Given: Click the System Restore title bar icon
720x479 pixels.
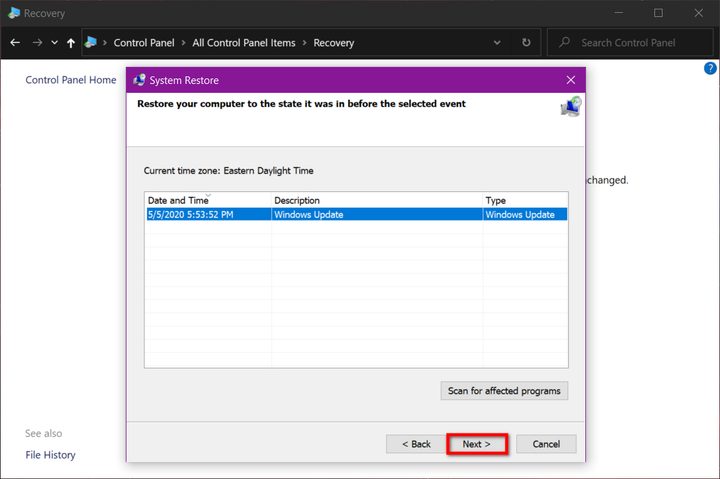Looking at the screenshot, I should tap(139, 80).
